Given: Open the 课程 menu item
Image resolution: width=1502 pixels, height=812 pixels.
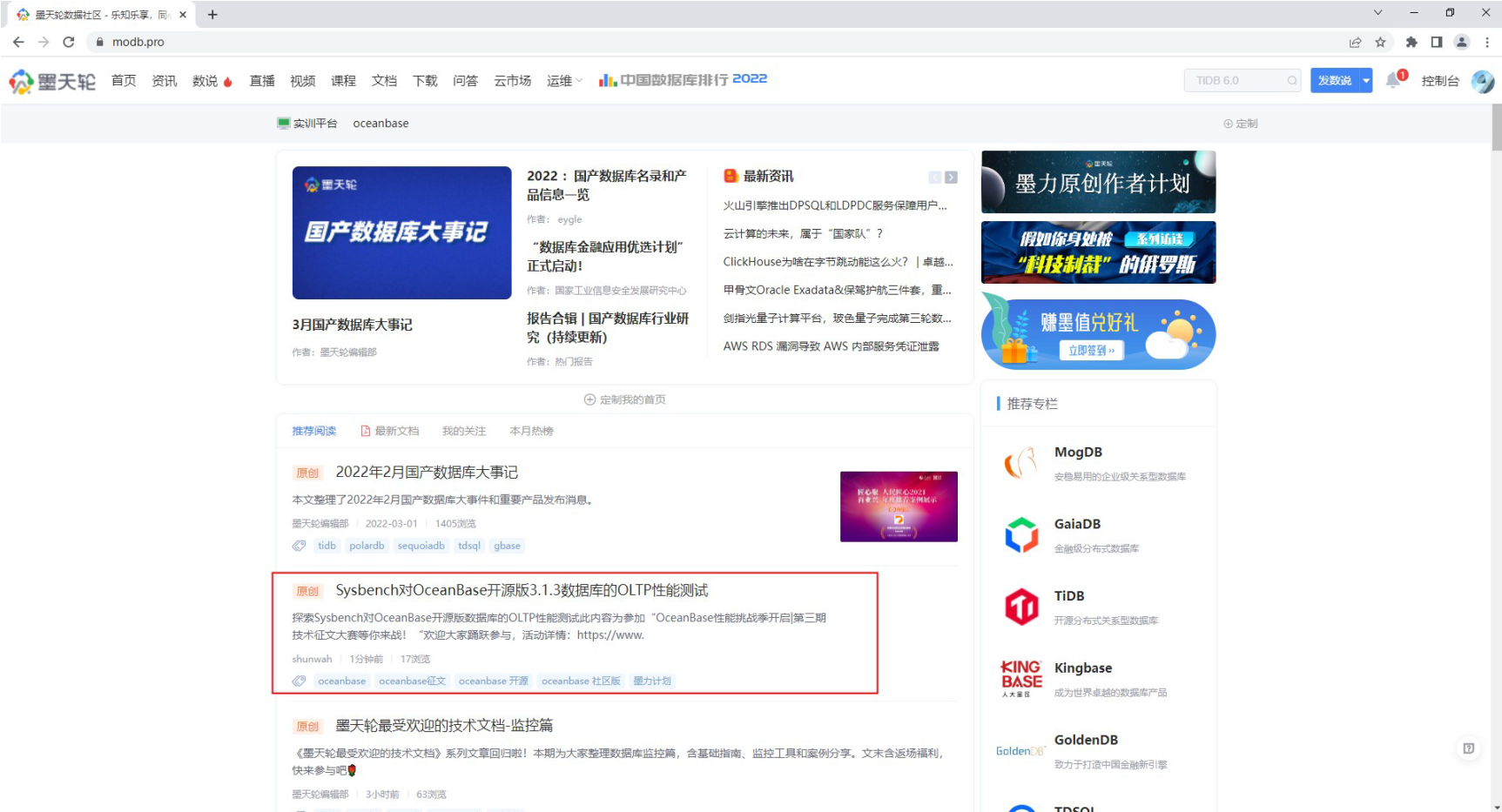Looking at the screenshot, I should tap(344, 81).
